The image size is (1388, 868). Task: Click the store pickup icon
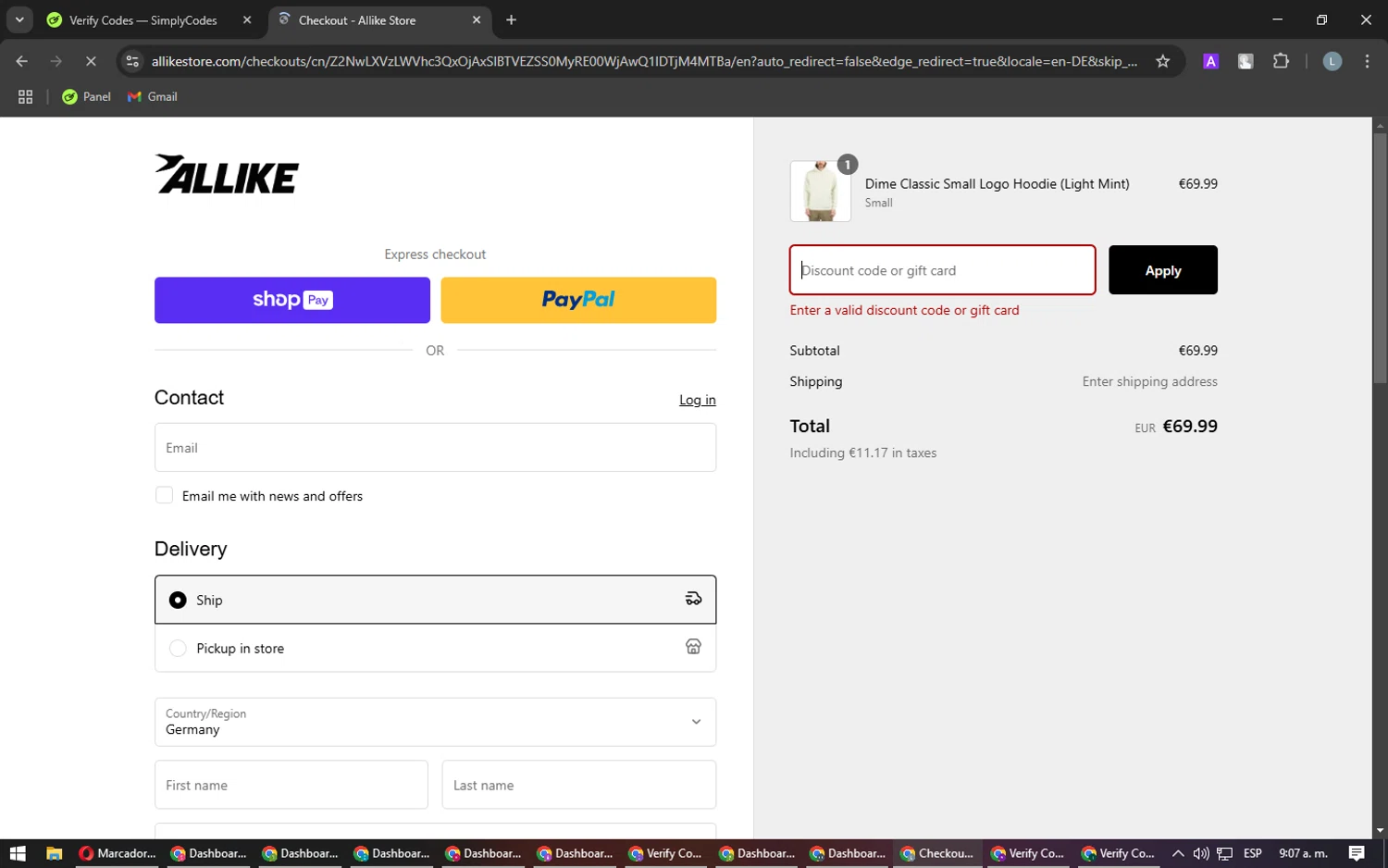pyautogui.click(x=693, y=647)
